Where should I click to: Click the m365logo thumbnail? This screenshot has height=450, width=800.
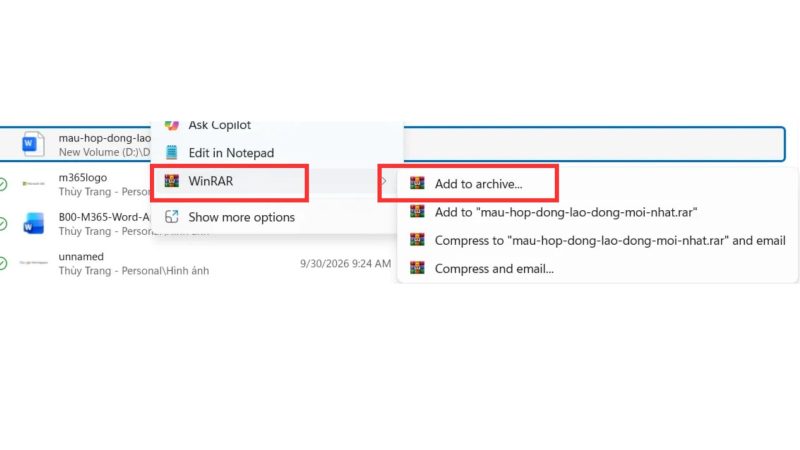point(33,183)
